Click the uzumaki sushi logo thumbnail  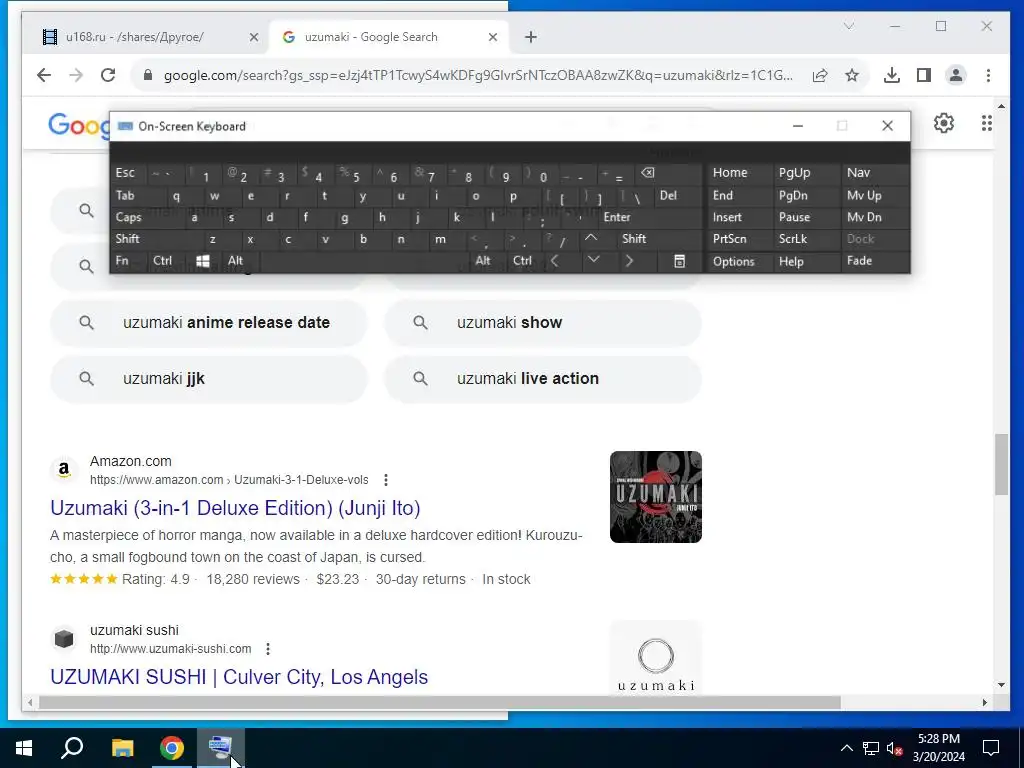point(656,658)
